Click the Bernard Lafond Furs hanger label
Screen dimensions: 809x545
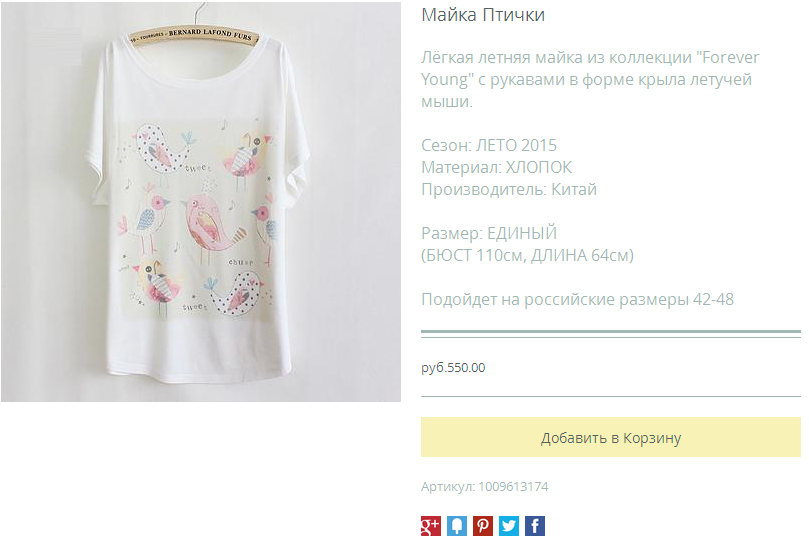coord(194,35)
